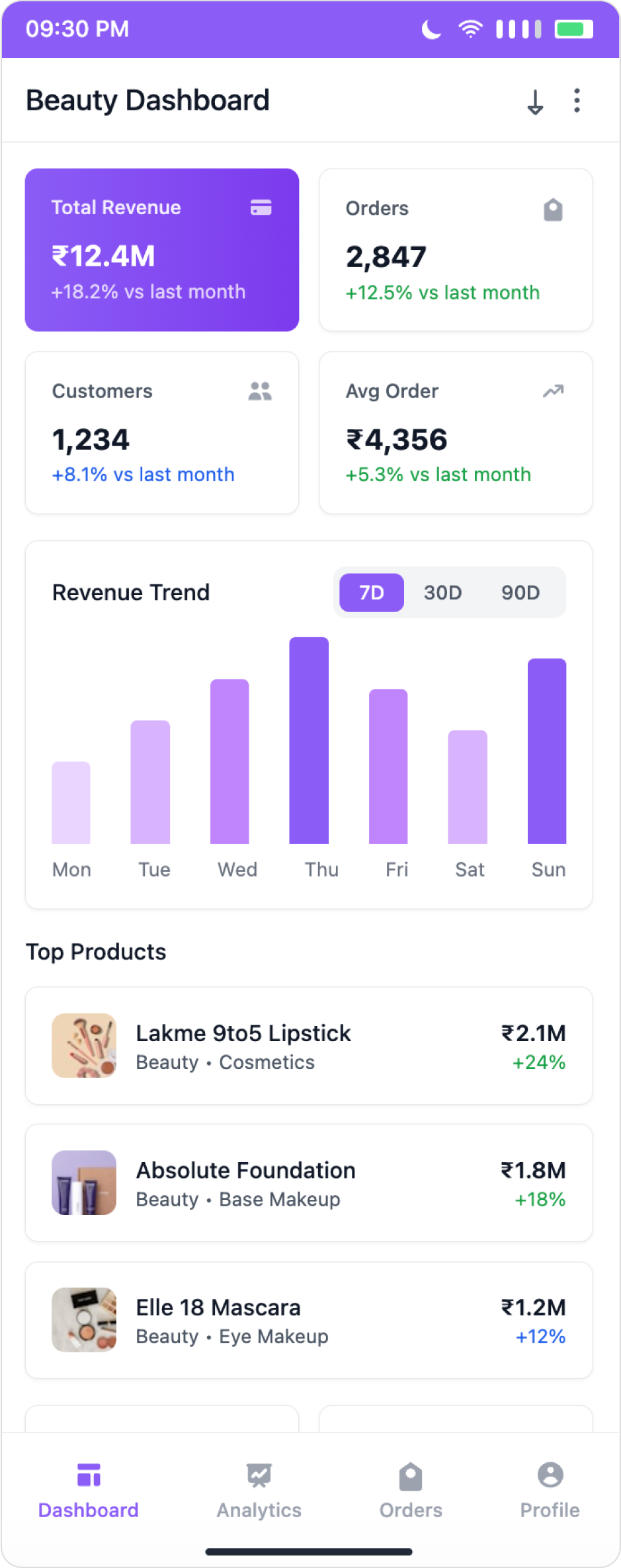Tap the trending arrow icon on Avg Order
Screen dimensions: 621x1568
tap(553, 391)
